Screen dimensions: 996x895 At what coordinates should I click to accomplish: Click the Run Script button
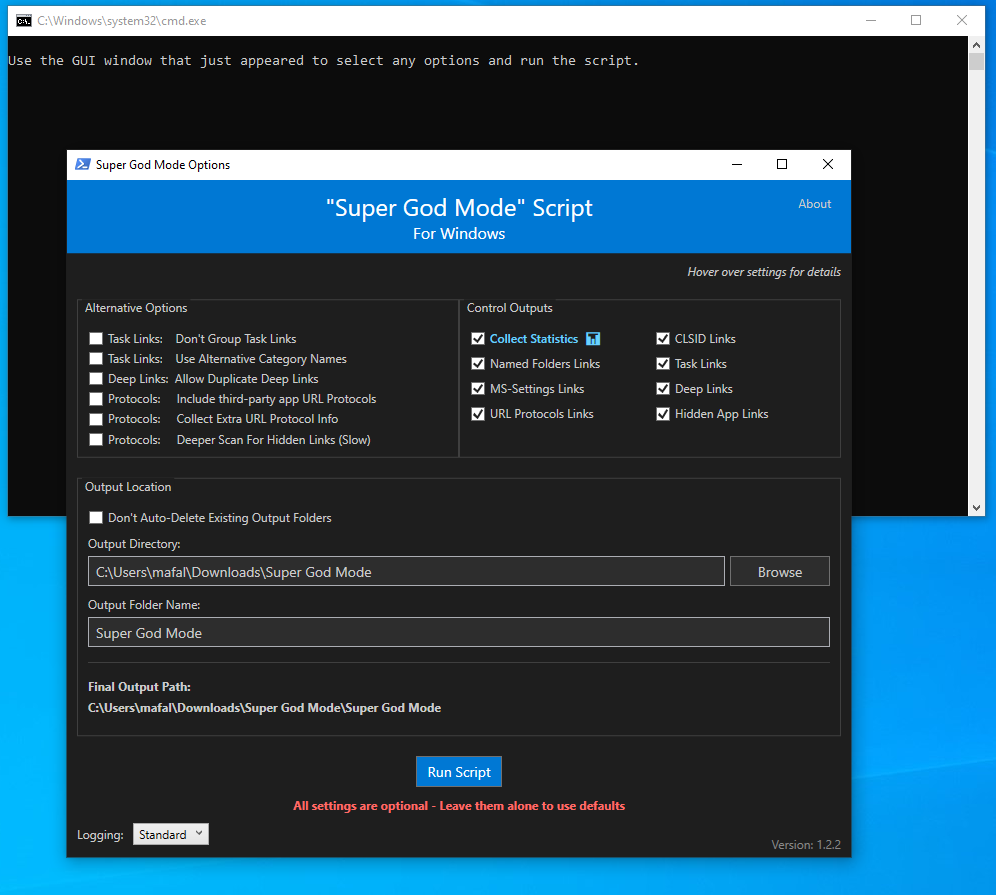click(459, 772)
